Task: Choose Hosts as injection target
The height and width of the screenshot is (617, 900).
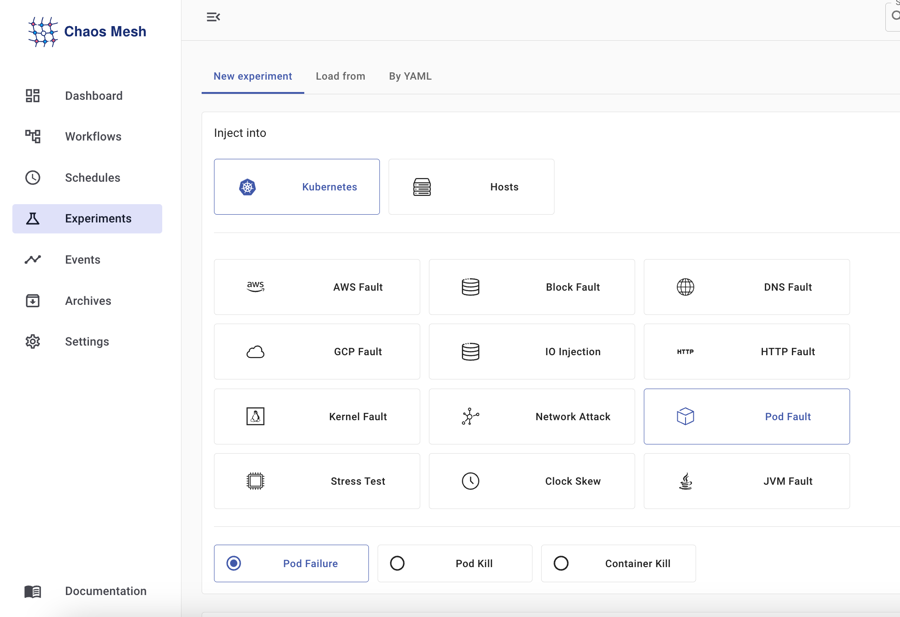Action: tap(471, 187)
